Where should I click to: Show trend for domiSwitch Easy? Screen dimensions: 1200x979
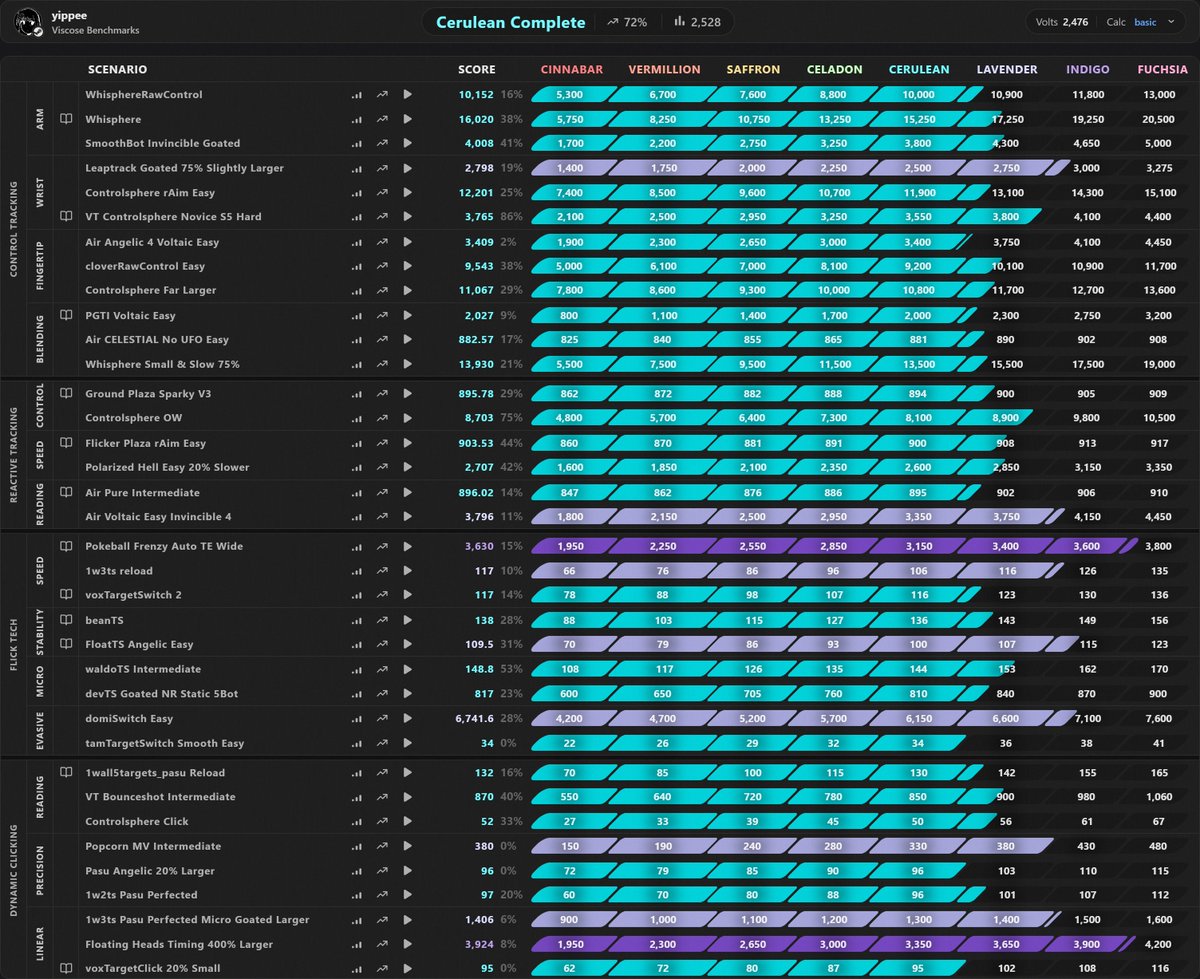382,719
